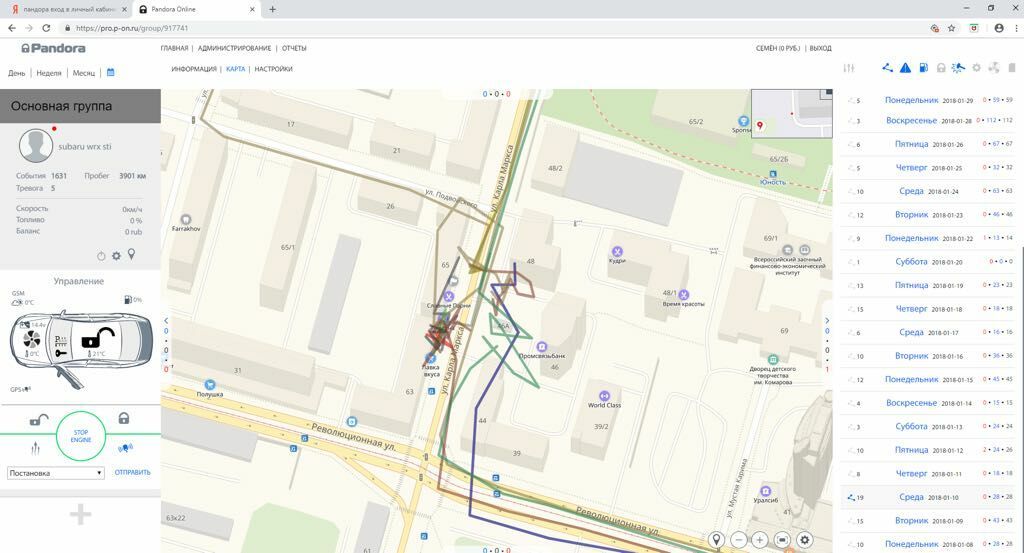Image resolution: width=1024 pixels, height=553 pixels.
Task: Click the closed padlock arm button
Action: click(124, 419)
